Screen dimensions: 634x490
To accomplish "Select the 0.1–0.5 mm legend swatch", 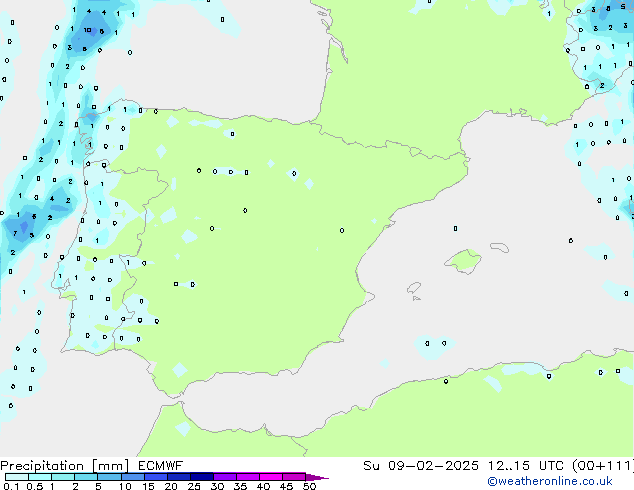I will (17, 477).
